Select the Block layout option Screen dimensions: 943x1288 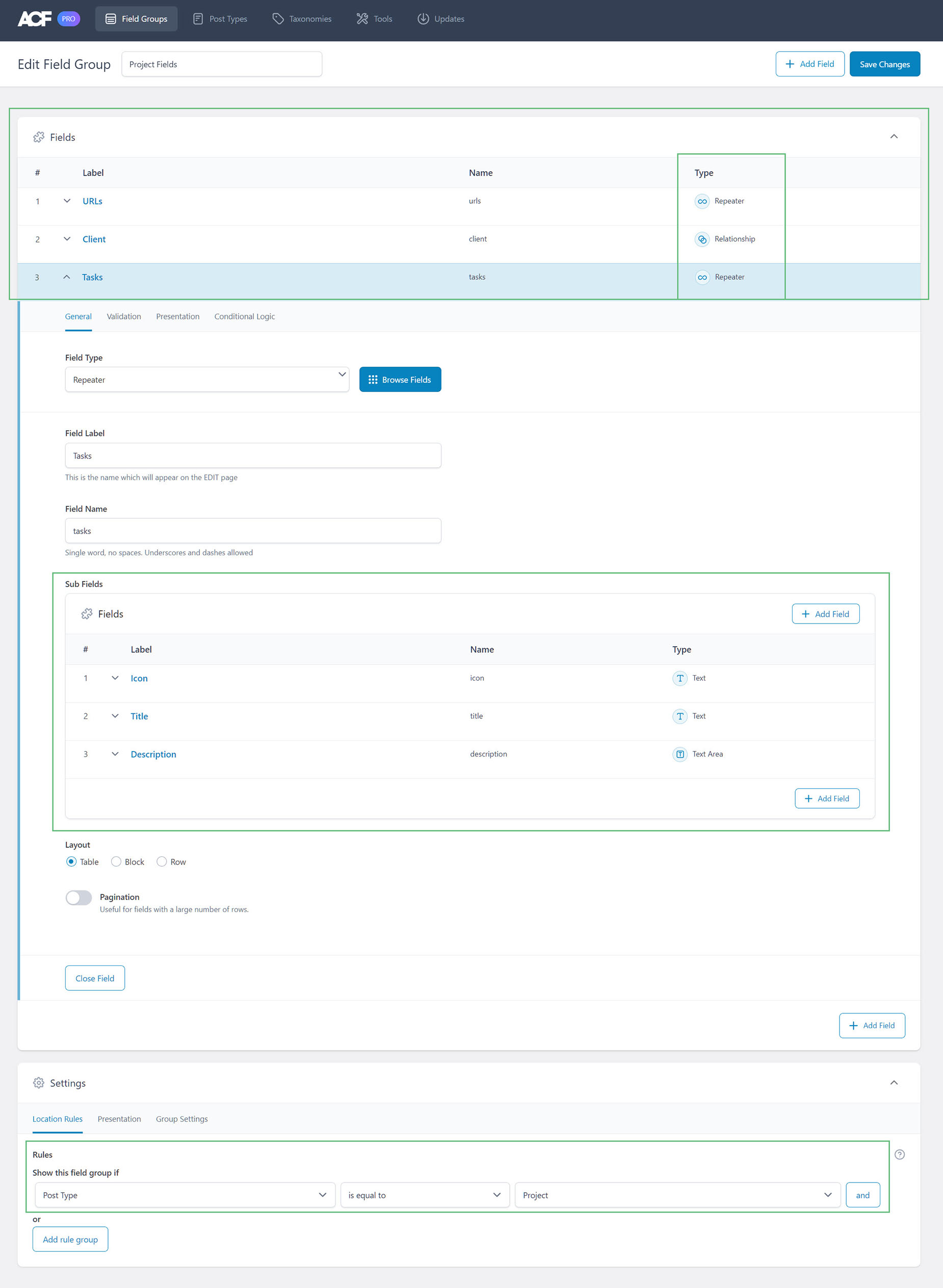click(x=116, y=862)
